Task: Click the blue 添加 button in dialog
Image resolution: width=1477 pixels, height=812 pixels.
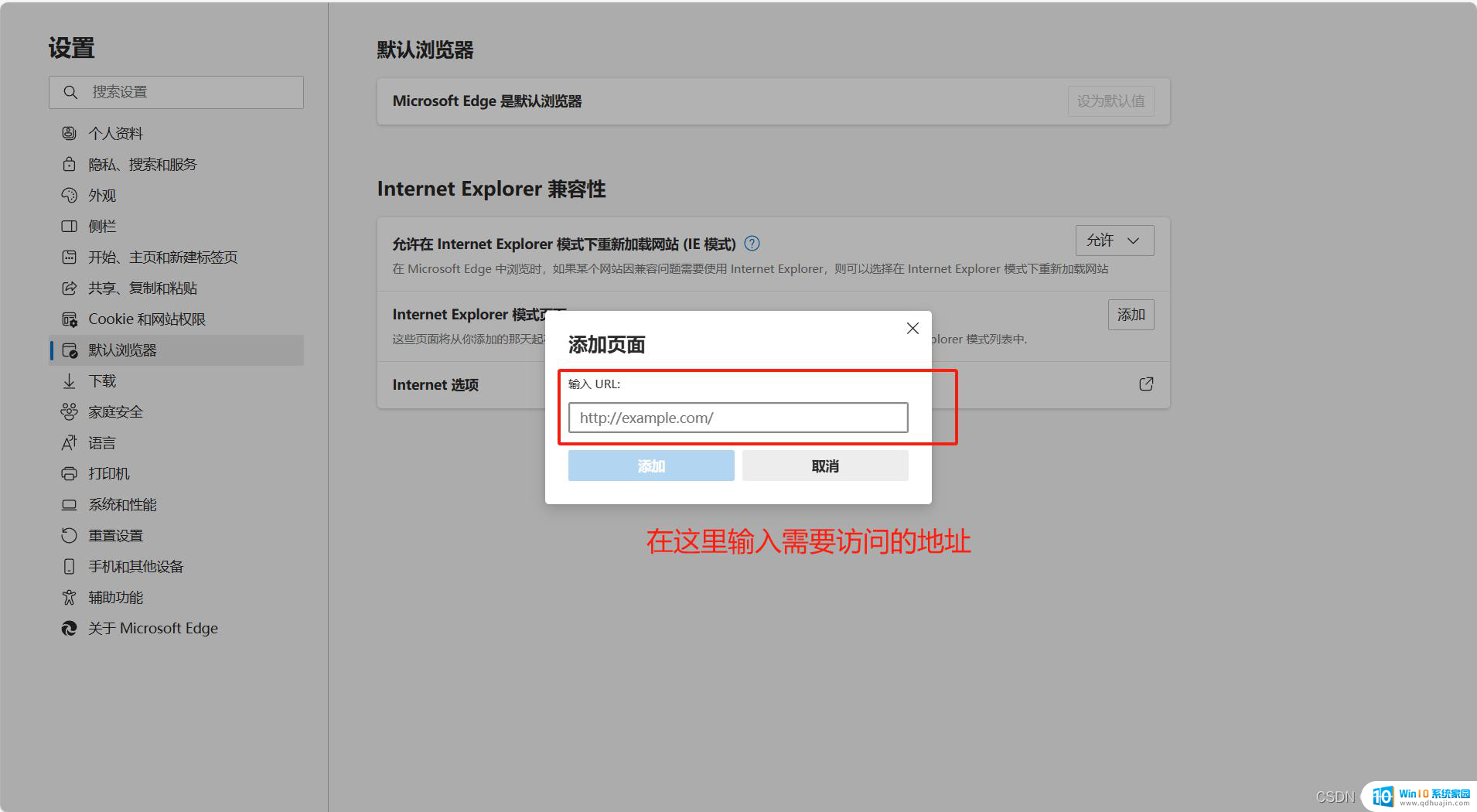Action: [651, 466]
